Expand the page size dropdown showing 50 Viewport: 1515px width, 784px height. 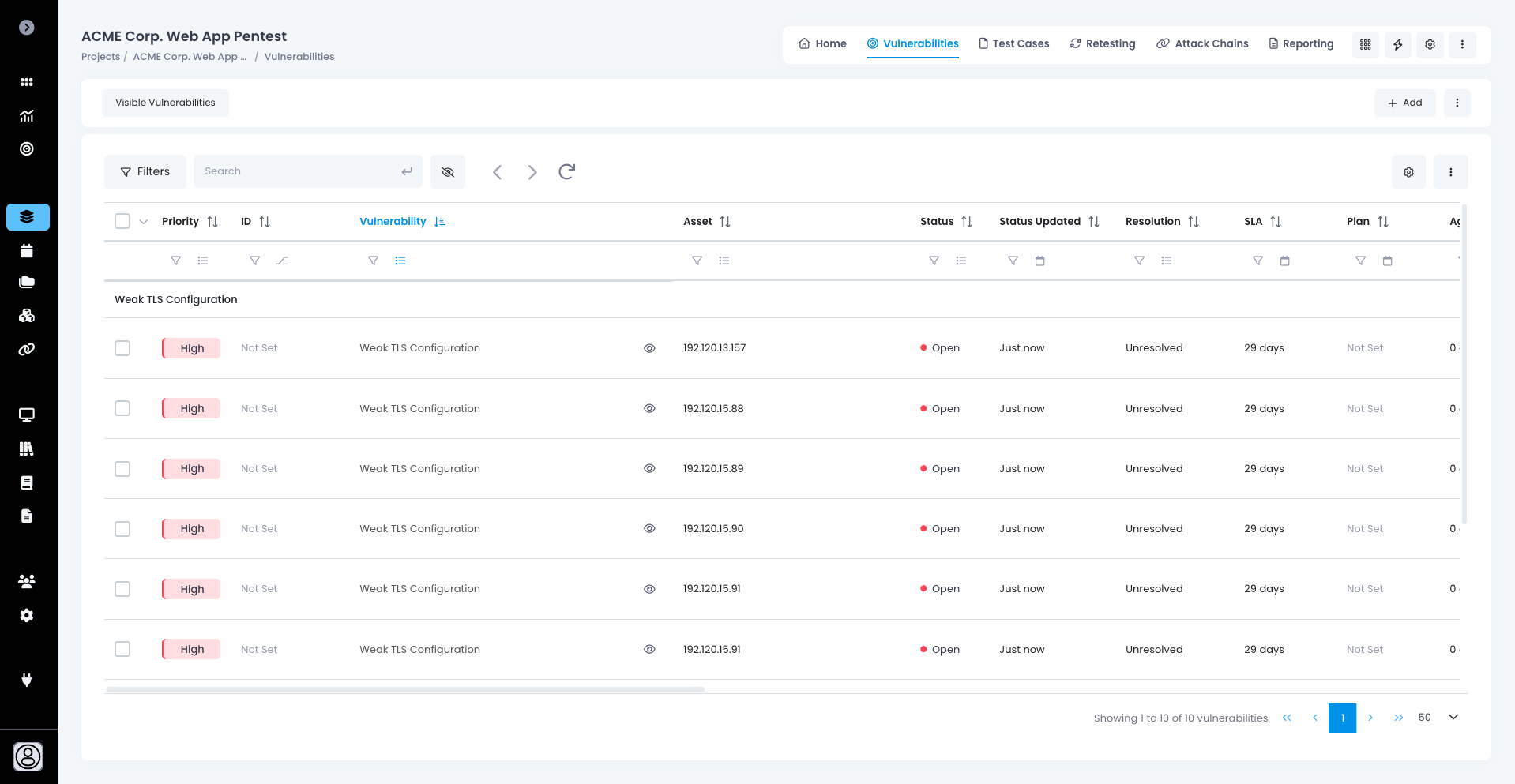tap(1453, 718)
